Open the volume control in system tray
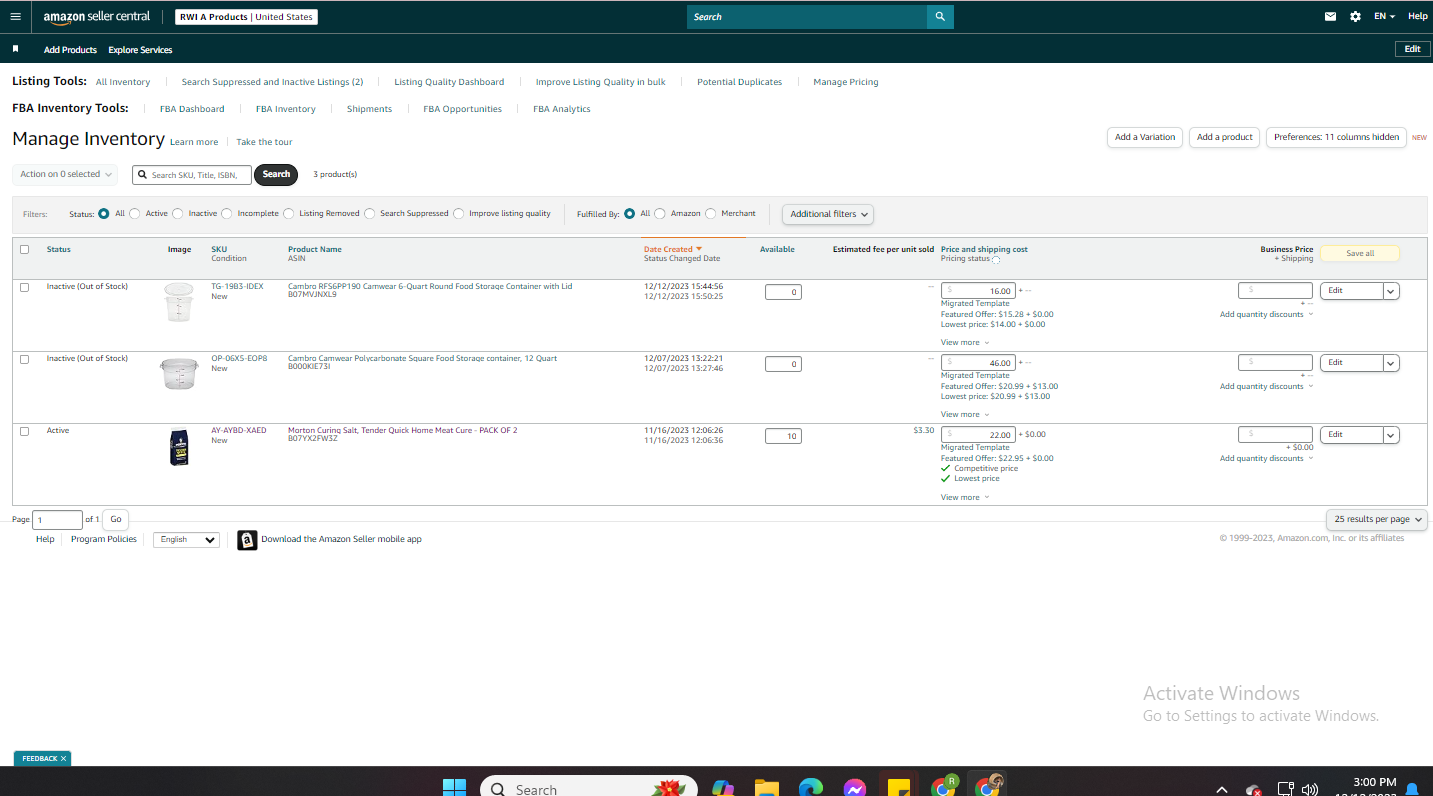Viewport: 1433px width, 796px height. pos(1310,789)
